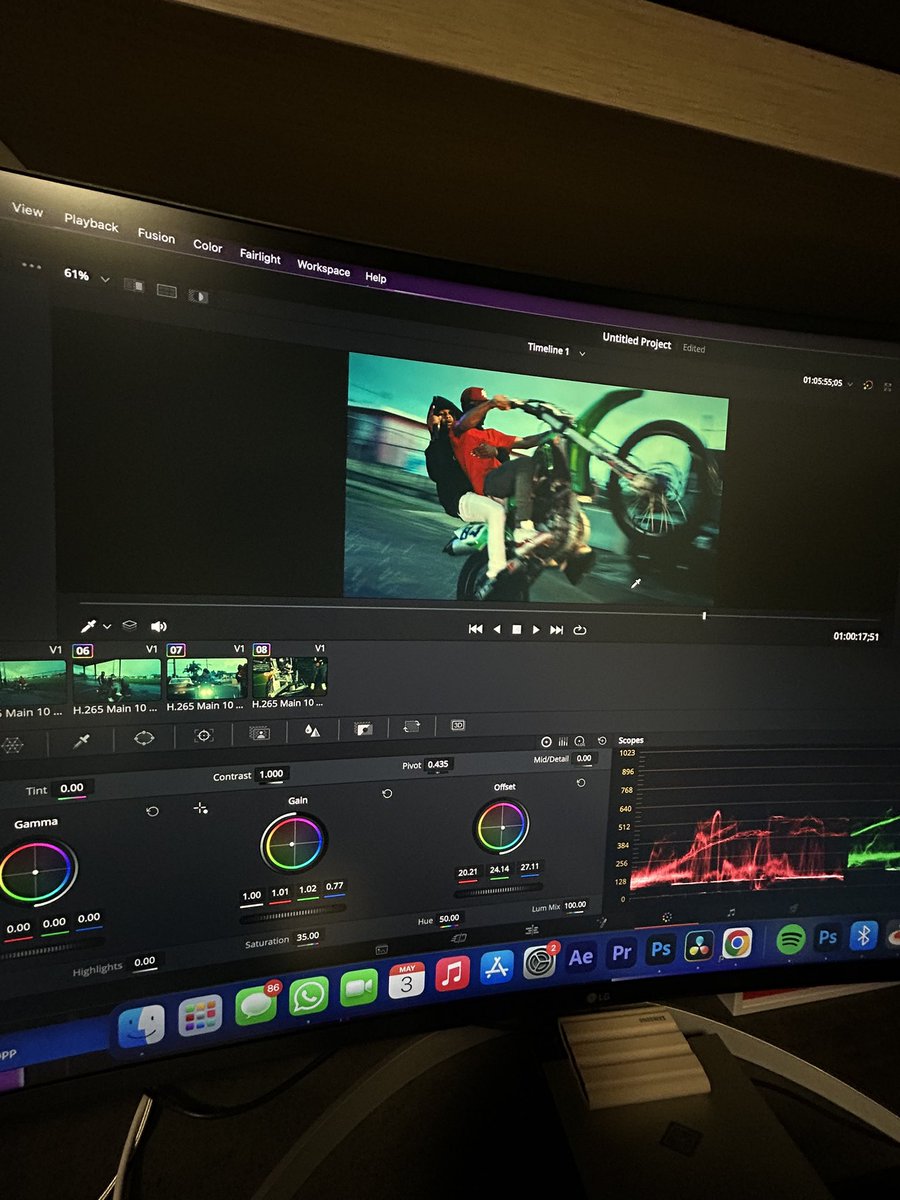The height and width of the screenshot is (1200, 900).
Task: Open the dropdown beside timecode 01:05:55;05
Action: tap(850, 383)
